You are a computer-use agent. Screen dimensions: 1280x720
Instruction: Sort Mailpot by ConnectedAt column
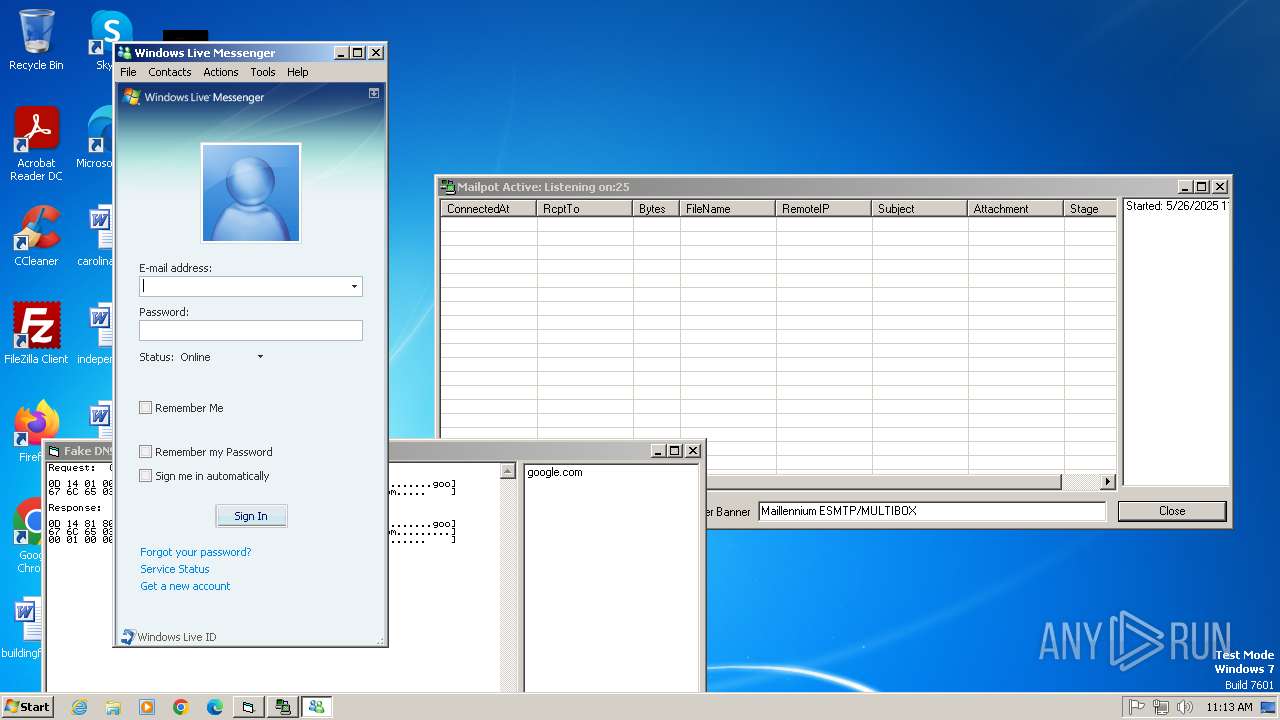pyautogui.click(x=489, y=209)
